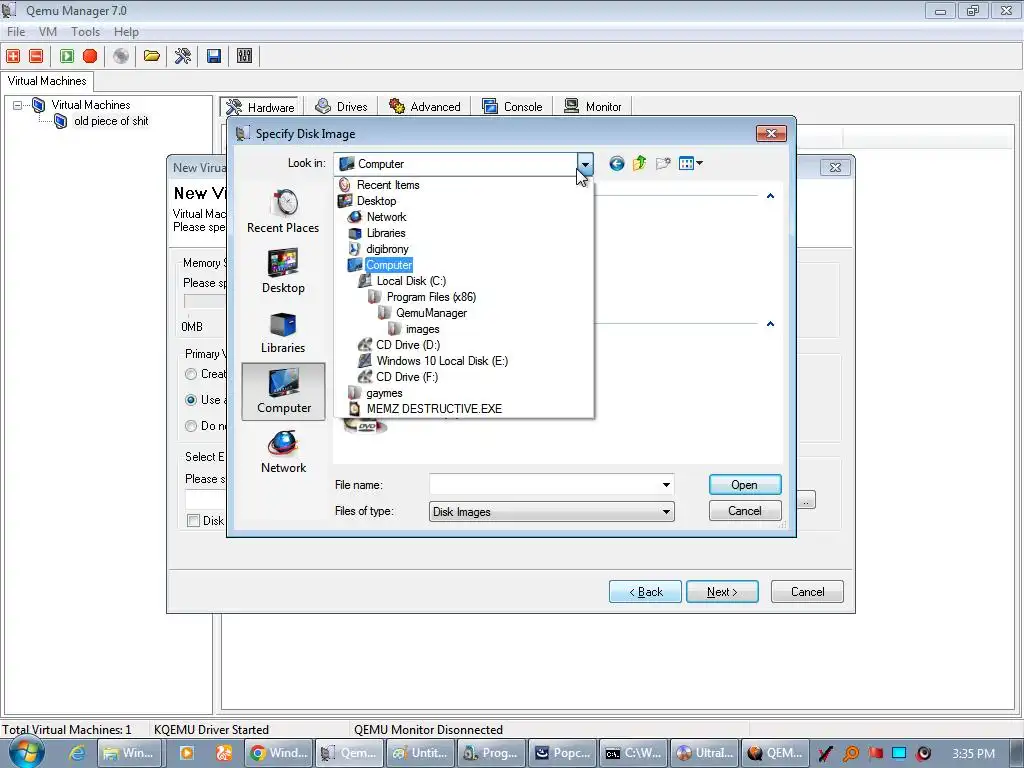This screenshot has height=768, width=1024.
Task: Click the Next button in wizard
Action: pyautogui.click(x=722, y=592)
